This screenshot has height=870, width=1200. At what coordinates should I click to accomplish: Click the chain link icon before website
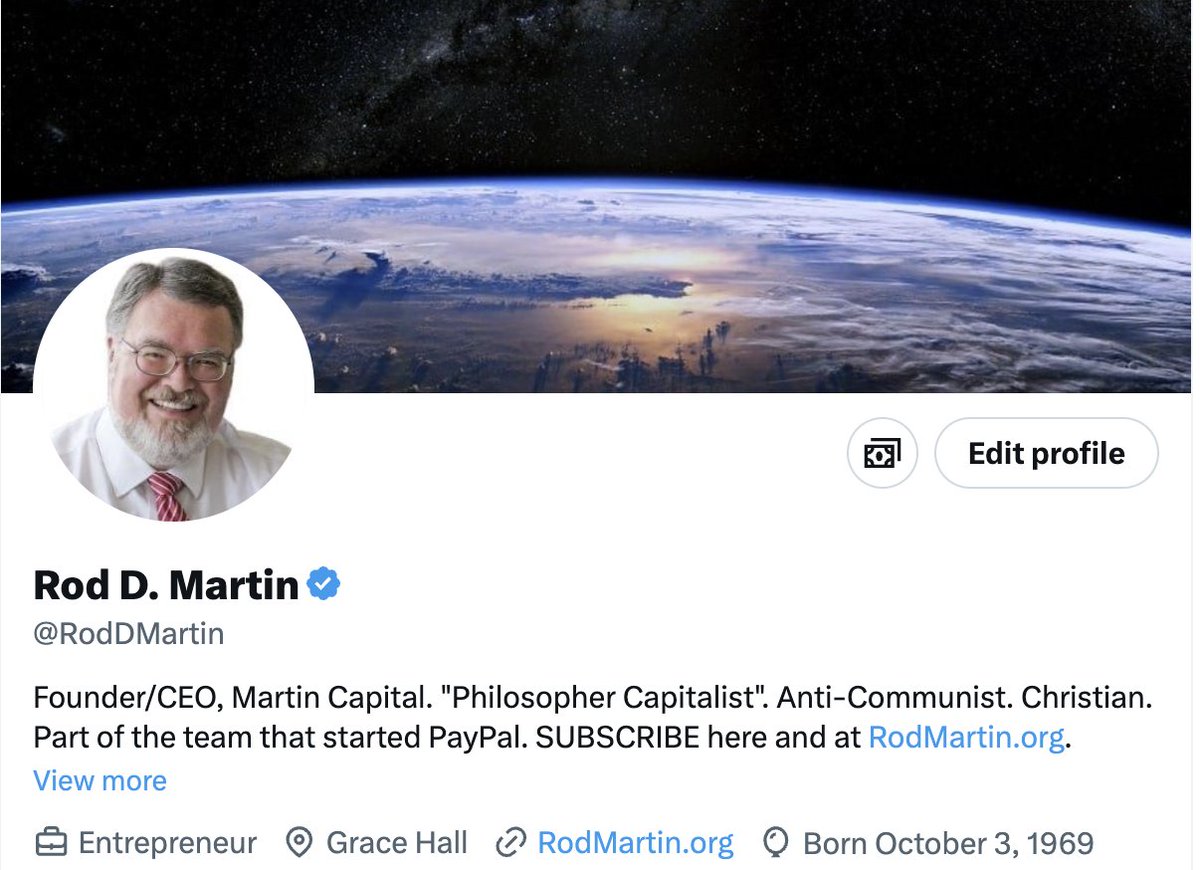coord(511,843)
